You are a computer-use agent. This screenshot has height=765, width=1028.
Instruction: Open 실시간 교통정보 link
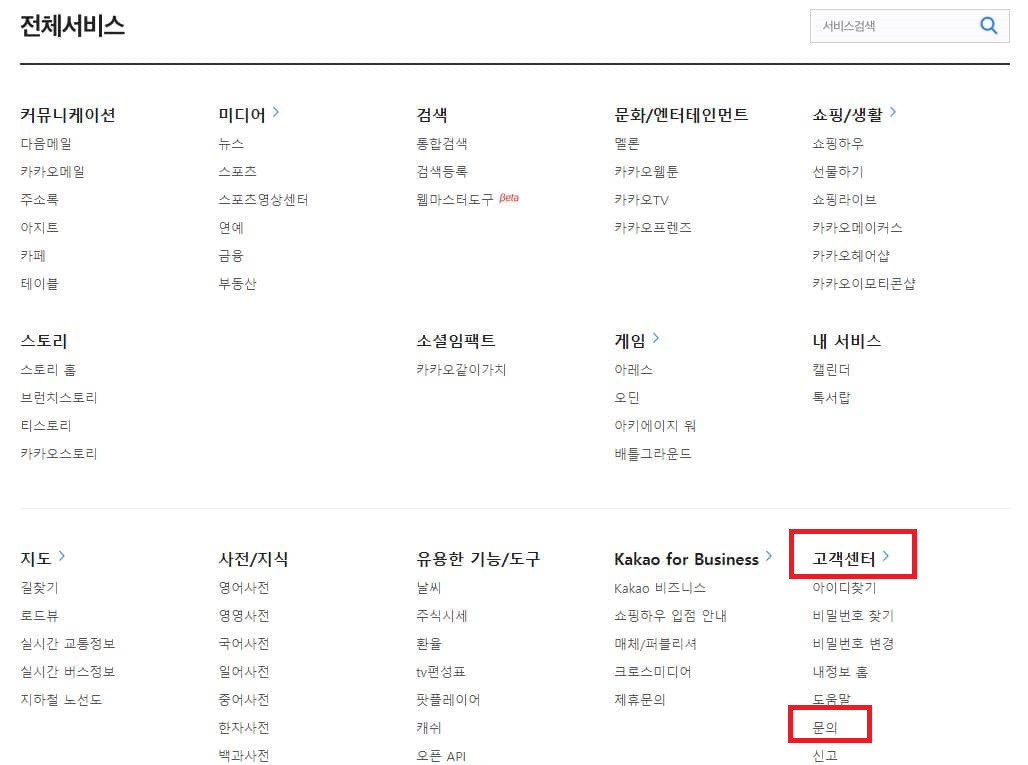68,644
